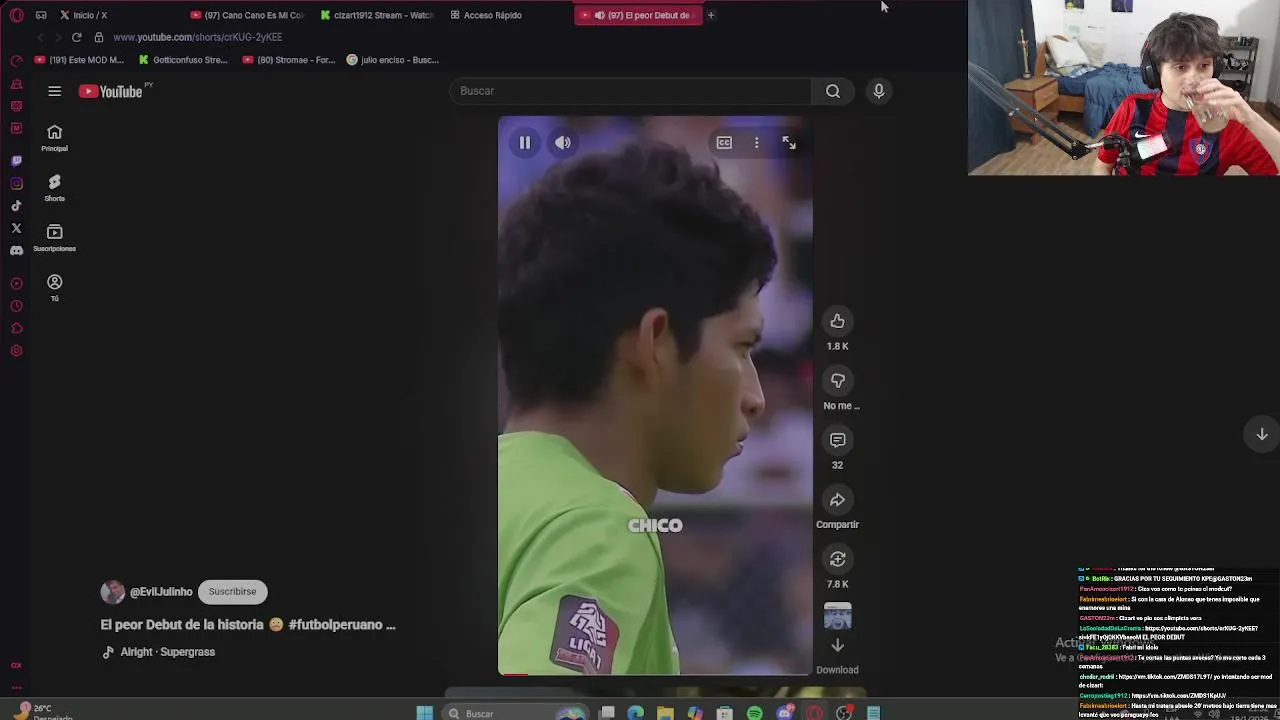1280x720 pixels.
Task: Switch to the Inicio / X tab
Action: tap(90, 15)
